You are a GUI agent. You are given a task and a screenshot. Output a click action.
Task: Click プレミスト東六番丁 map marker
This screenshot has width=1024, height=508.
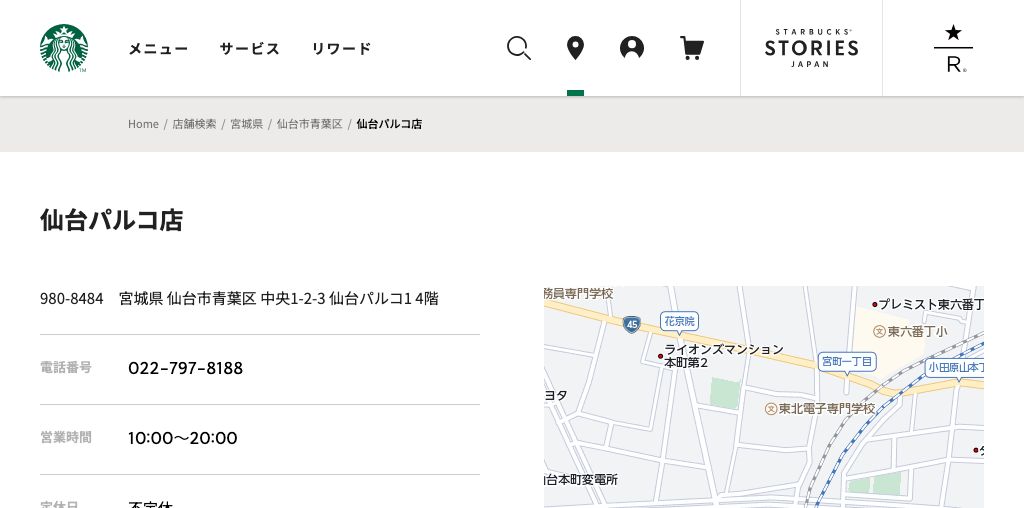(874, 304)
